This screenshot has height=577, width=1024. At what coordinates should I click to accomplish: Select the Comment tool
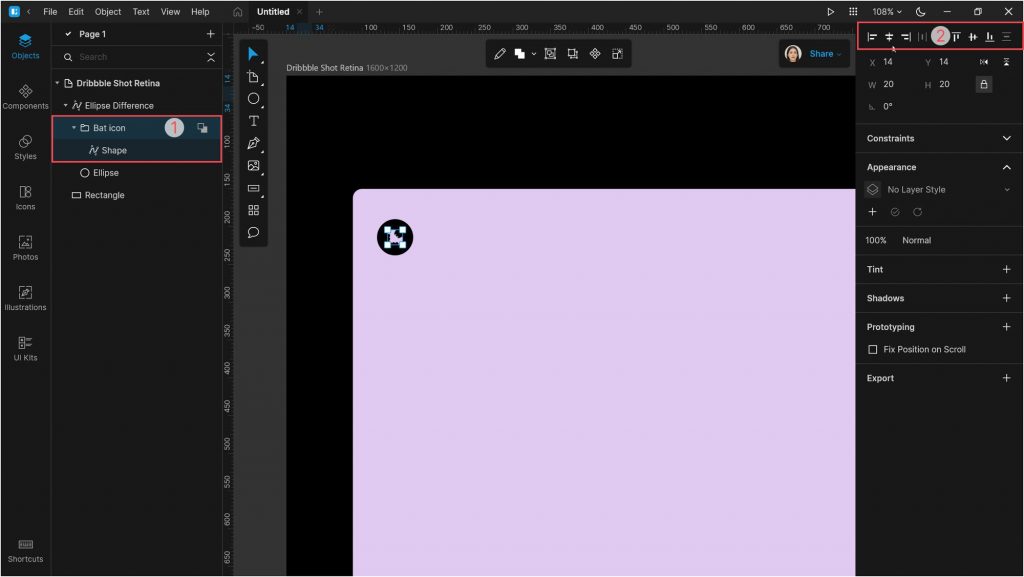[x=253, y=232]
